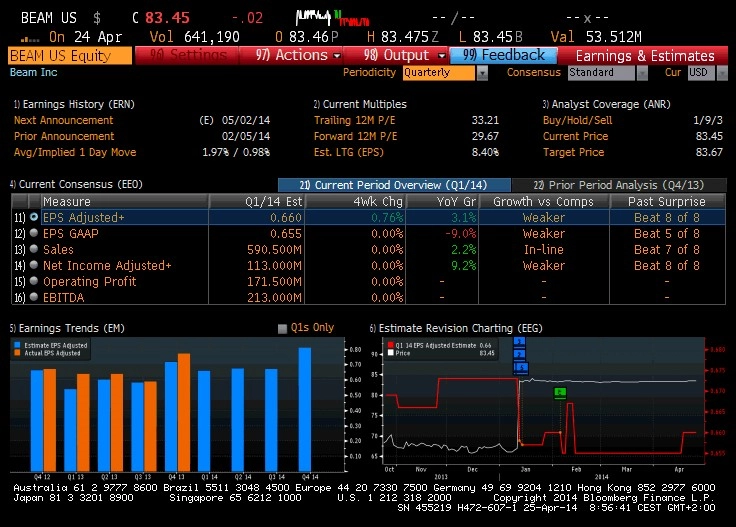
Task: Click Beat 7 of 8 surprise cell
Action: coord(667,249)
